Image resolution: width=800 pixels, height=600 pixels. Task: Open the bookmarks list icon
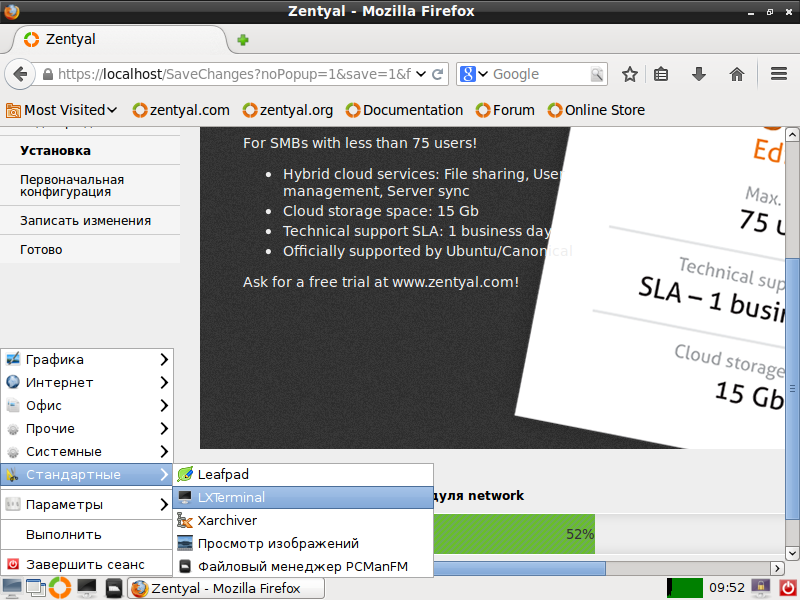click(x=661, y=74)
